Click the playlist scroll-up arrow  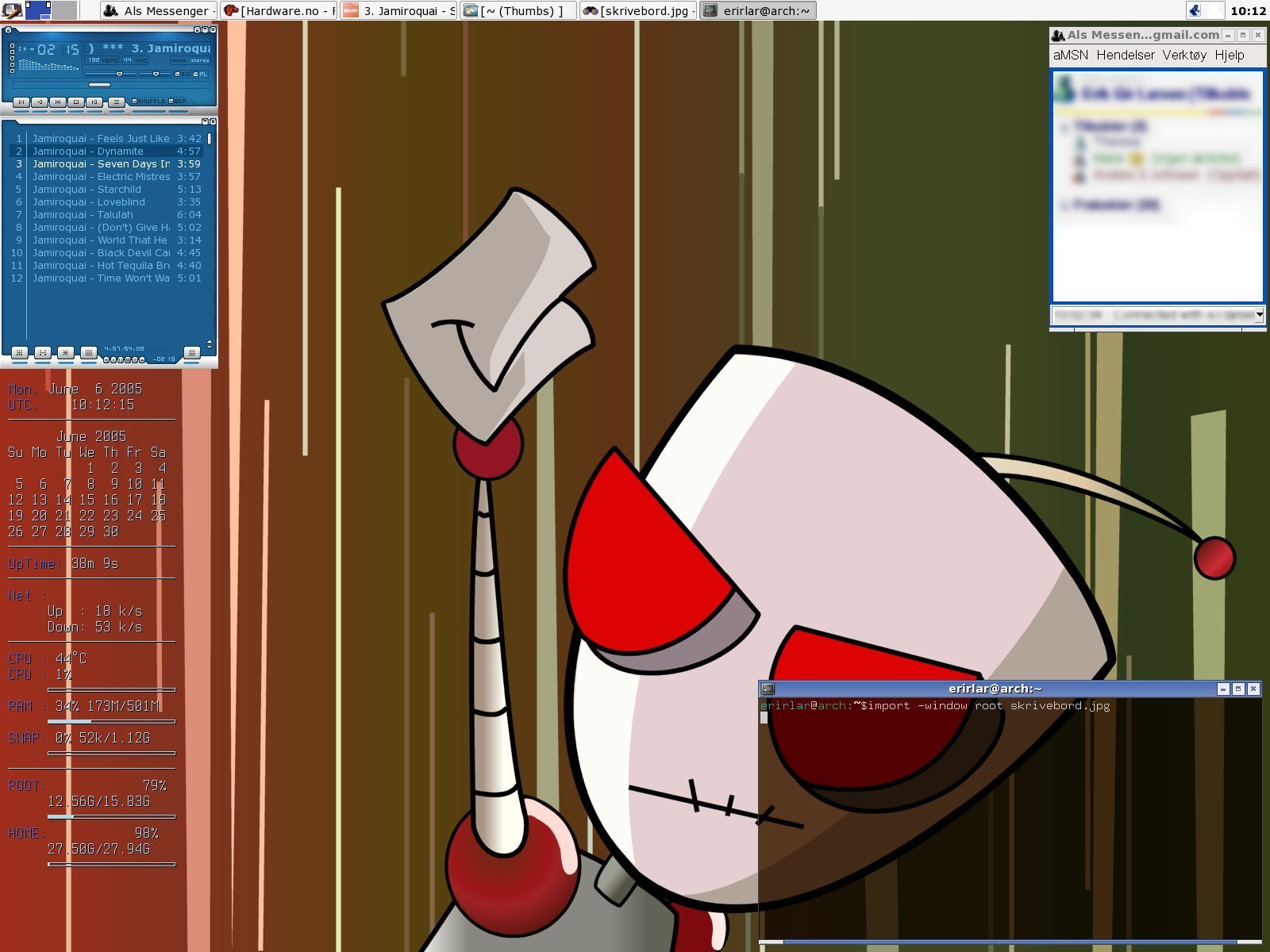210,342
